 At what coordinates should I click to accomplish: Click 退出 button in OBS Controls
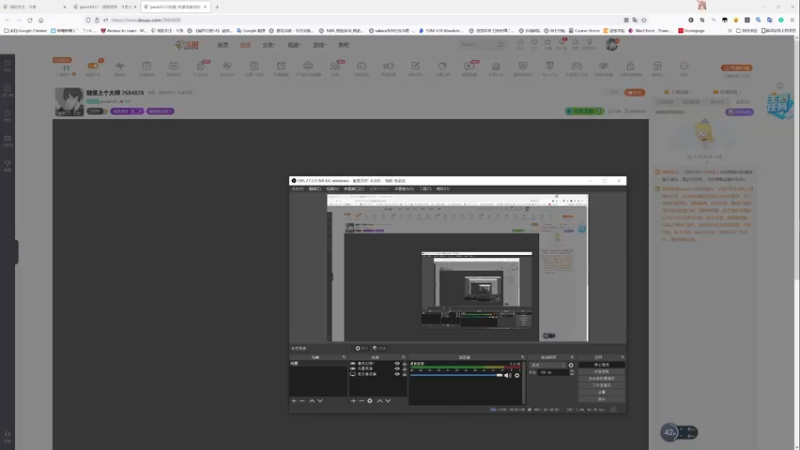602,399
